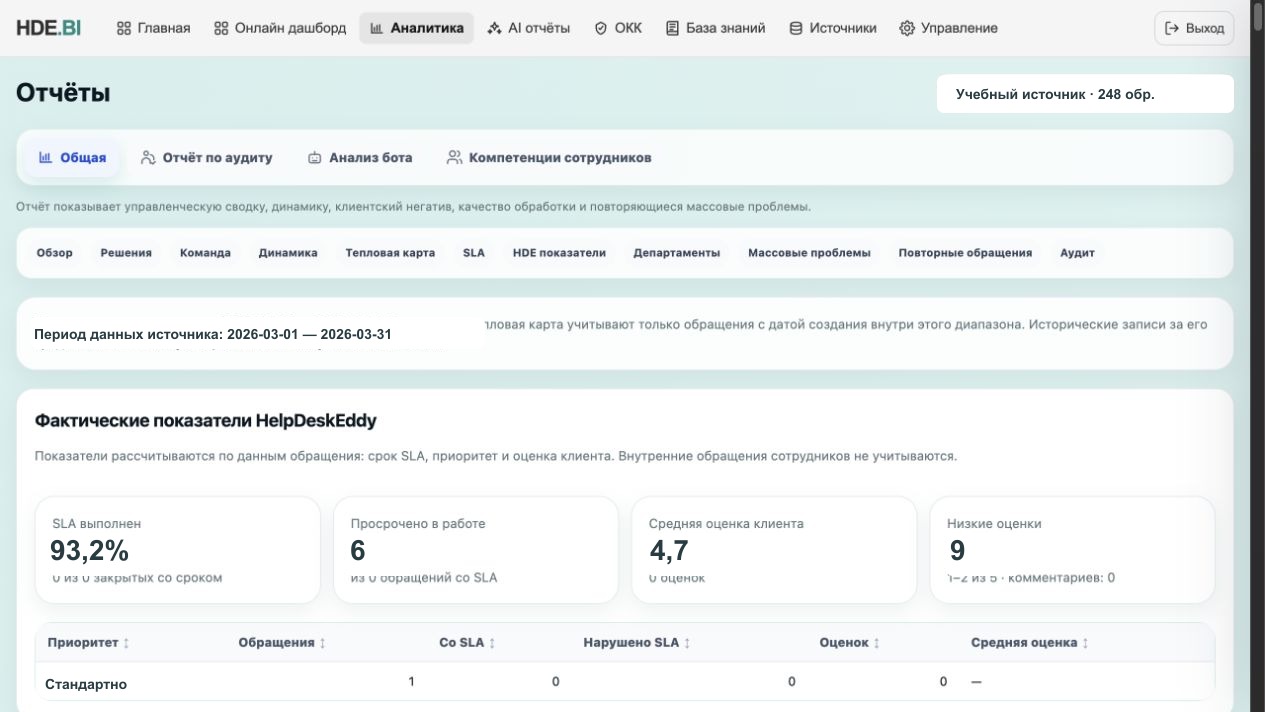Click the Компетенции сотрудников people icon

pos(454,157)
